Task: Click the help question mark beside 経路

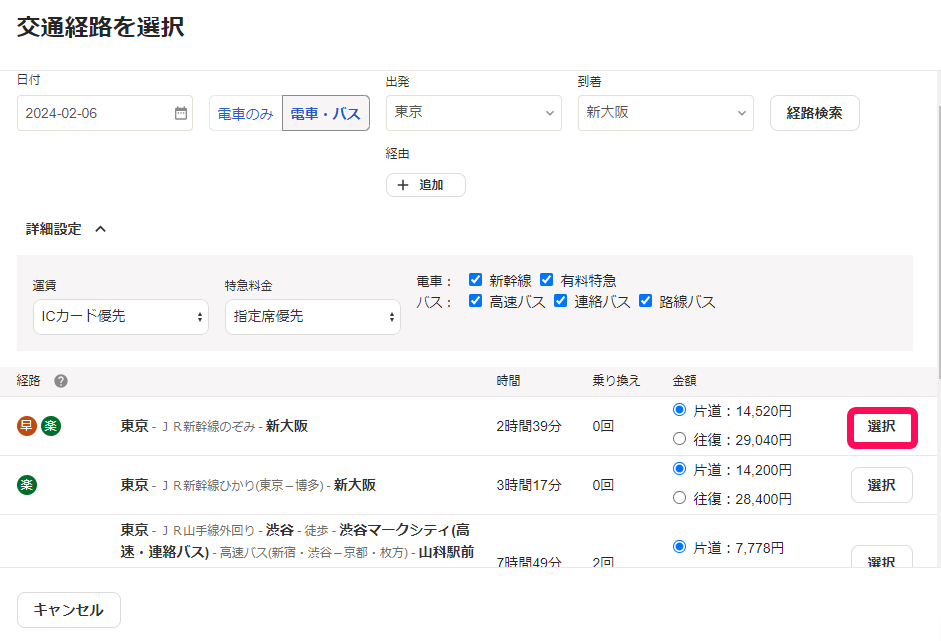Action: click(x=61, y=381)
